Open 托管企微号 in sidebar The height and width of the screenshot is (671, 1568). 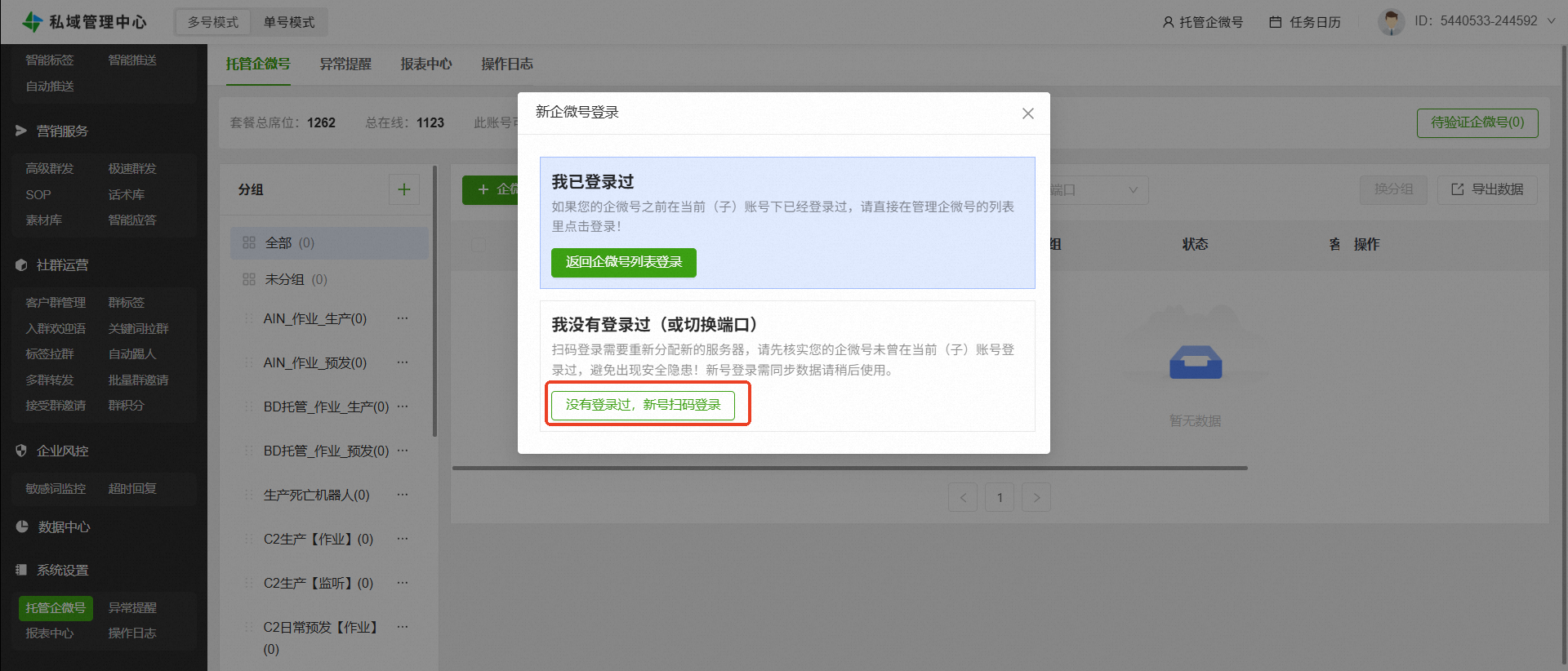(x=56, y=608)
